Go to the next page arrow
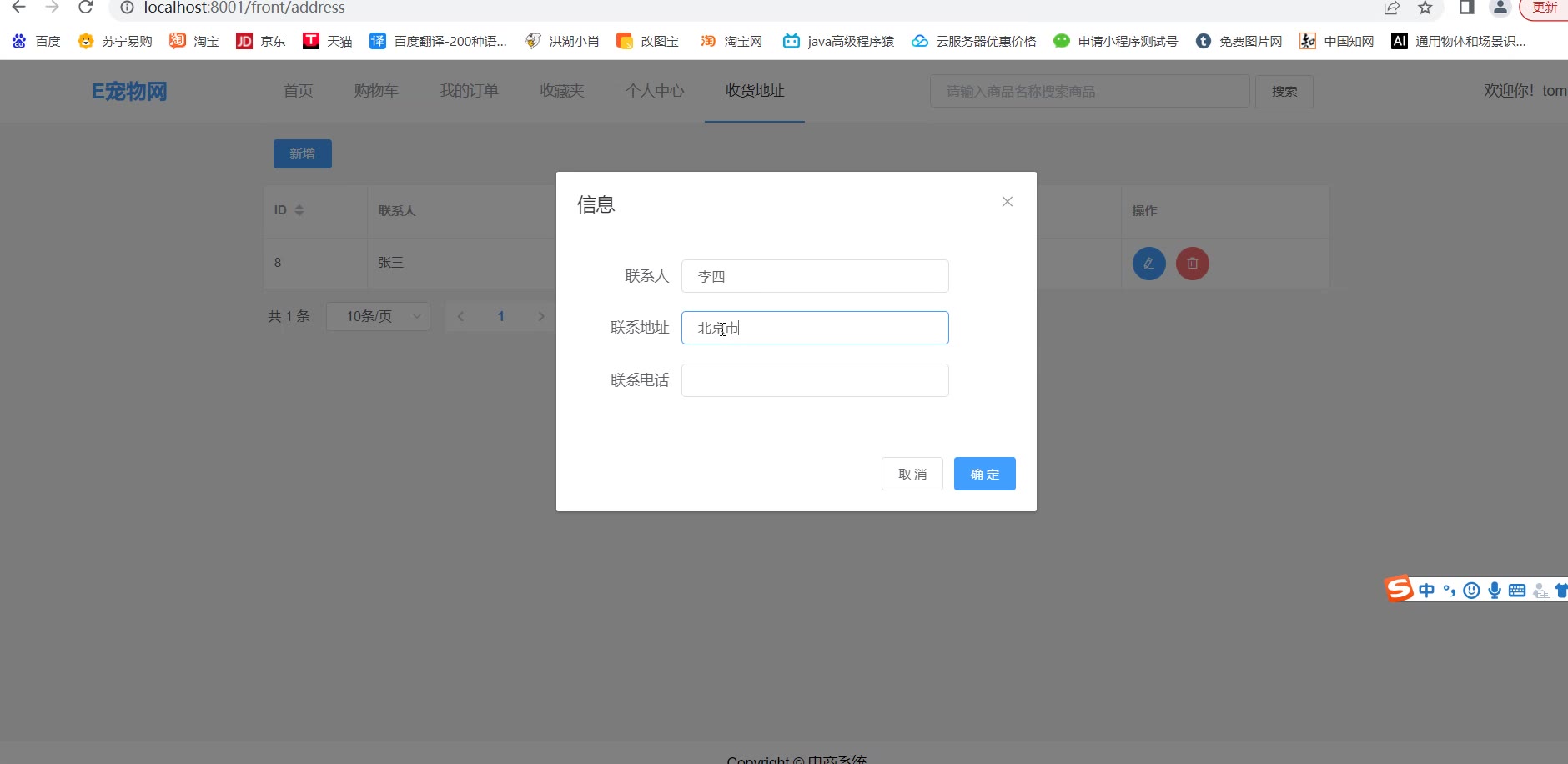This screenshot has height=764, width=1568. (541, 316)
